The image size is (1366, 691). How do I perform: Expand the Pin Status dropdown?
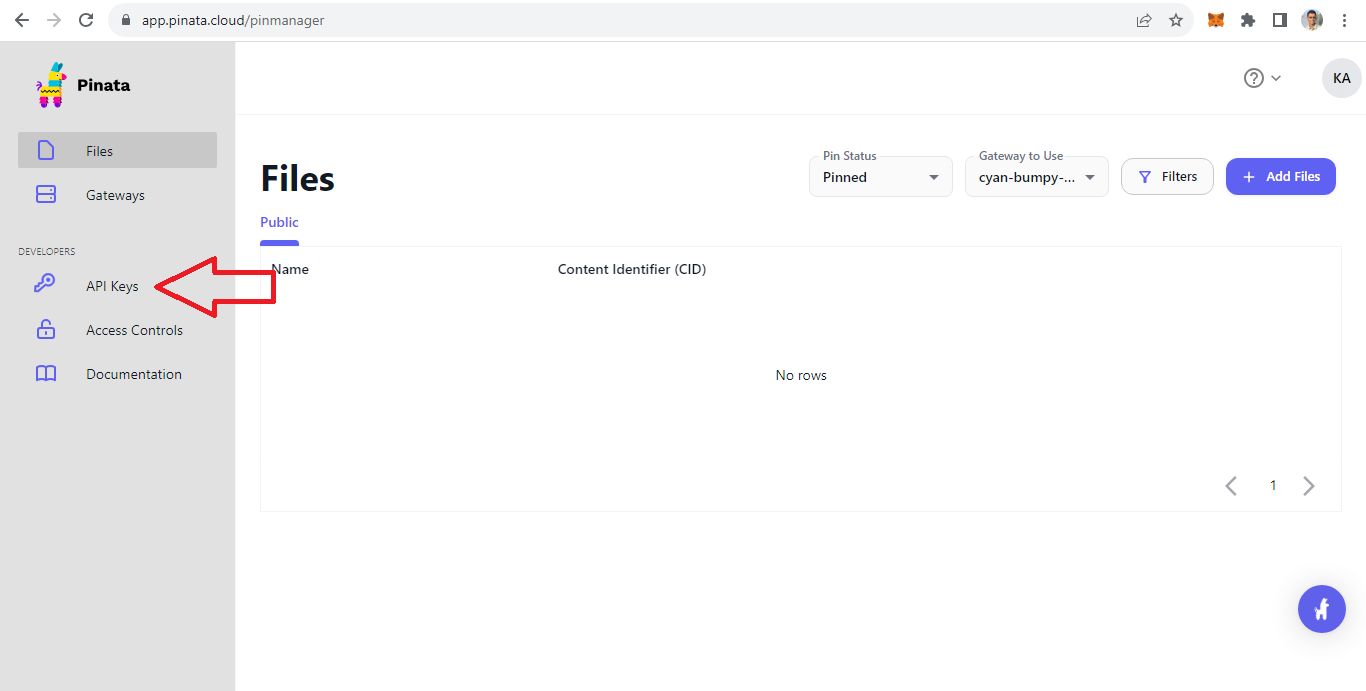(880, 177)
